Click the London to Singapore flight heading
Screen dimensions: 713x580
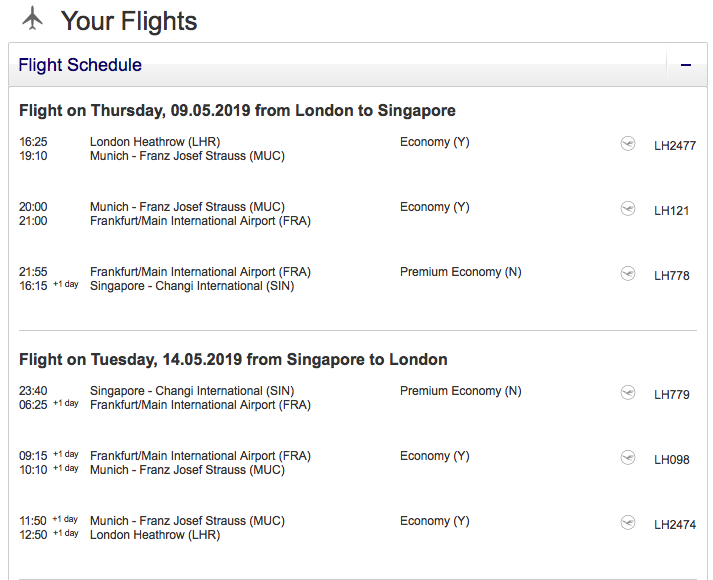coord(237,110)
